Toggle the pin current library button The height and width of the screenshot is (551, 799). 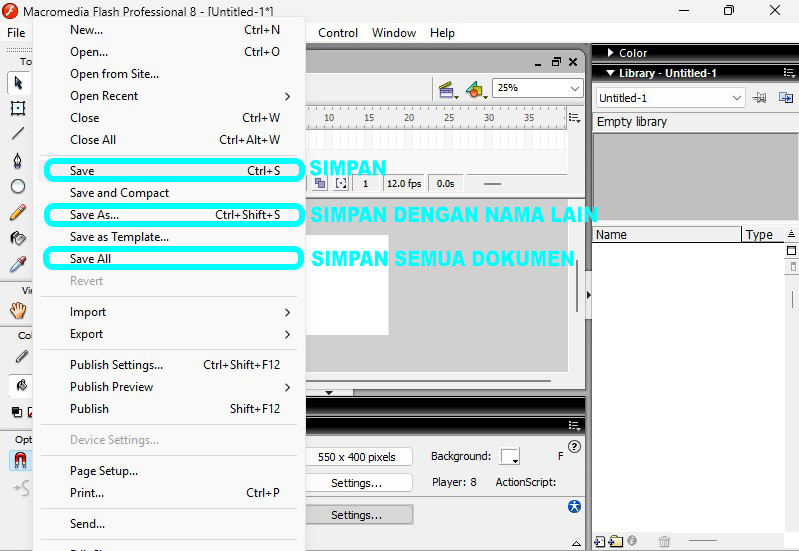760,98
